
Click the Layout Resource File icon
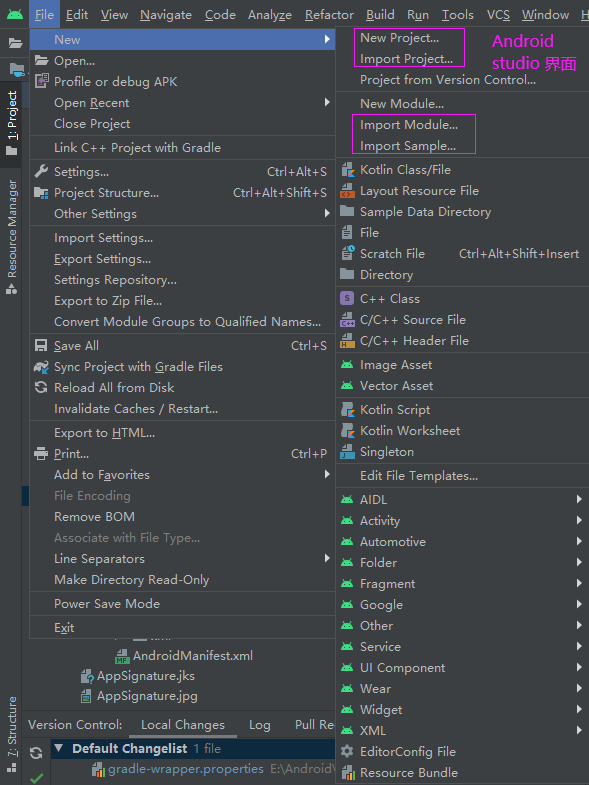[348, 191]
